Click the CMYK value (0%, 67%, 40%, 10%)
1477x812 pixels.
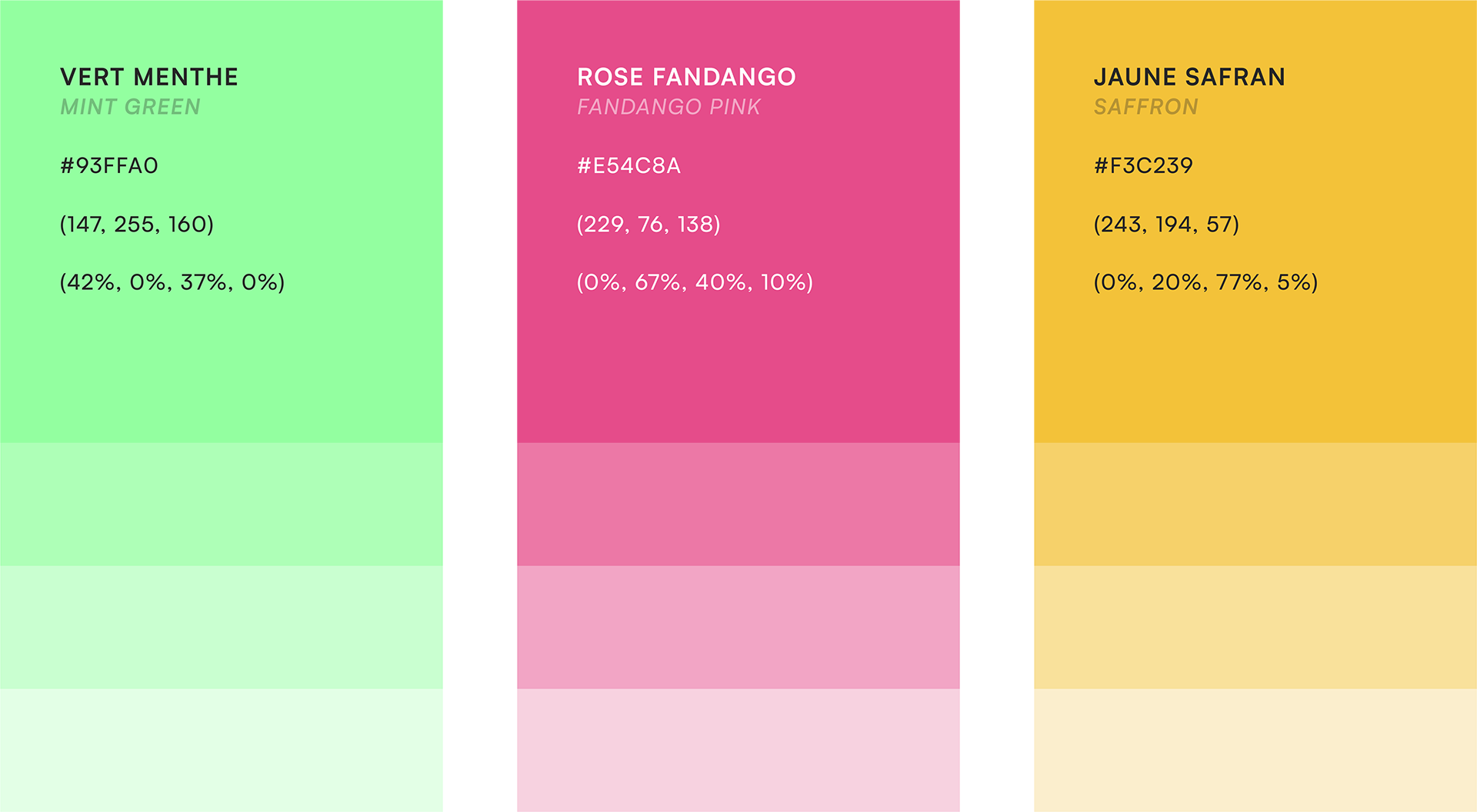695,282
